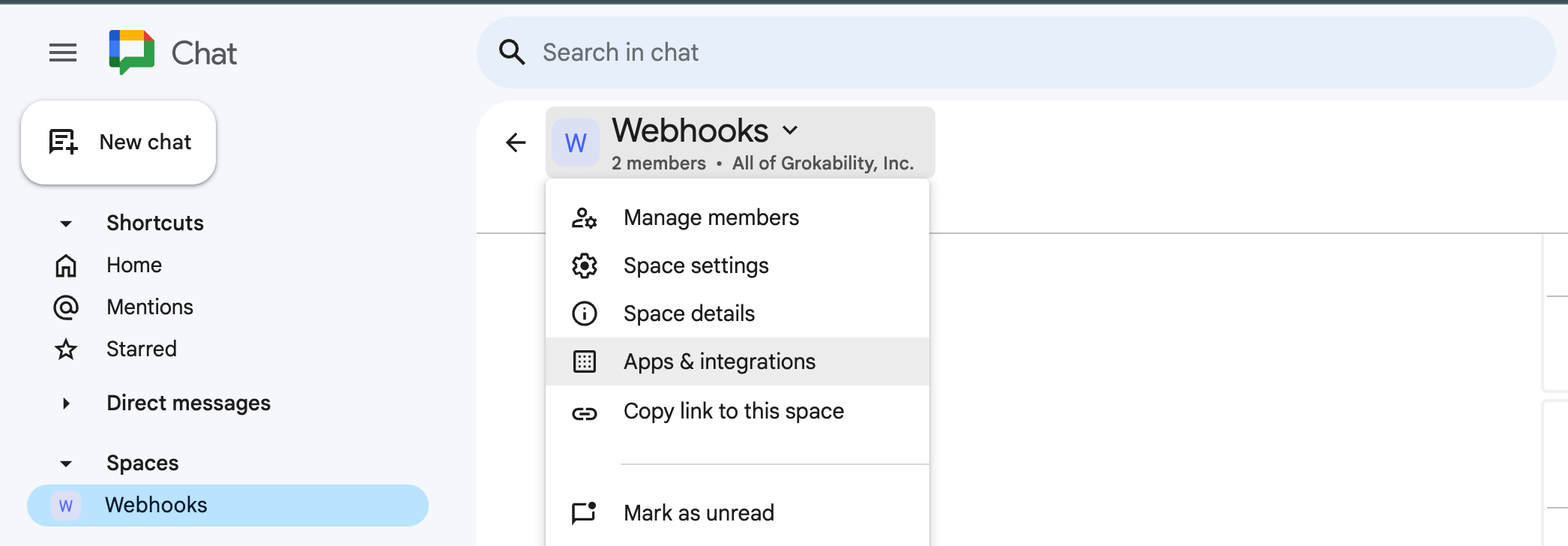
Task: Click the Apps & integrations grid icon
Action: point(585,361)
